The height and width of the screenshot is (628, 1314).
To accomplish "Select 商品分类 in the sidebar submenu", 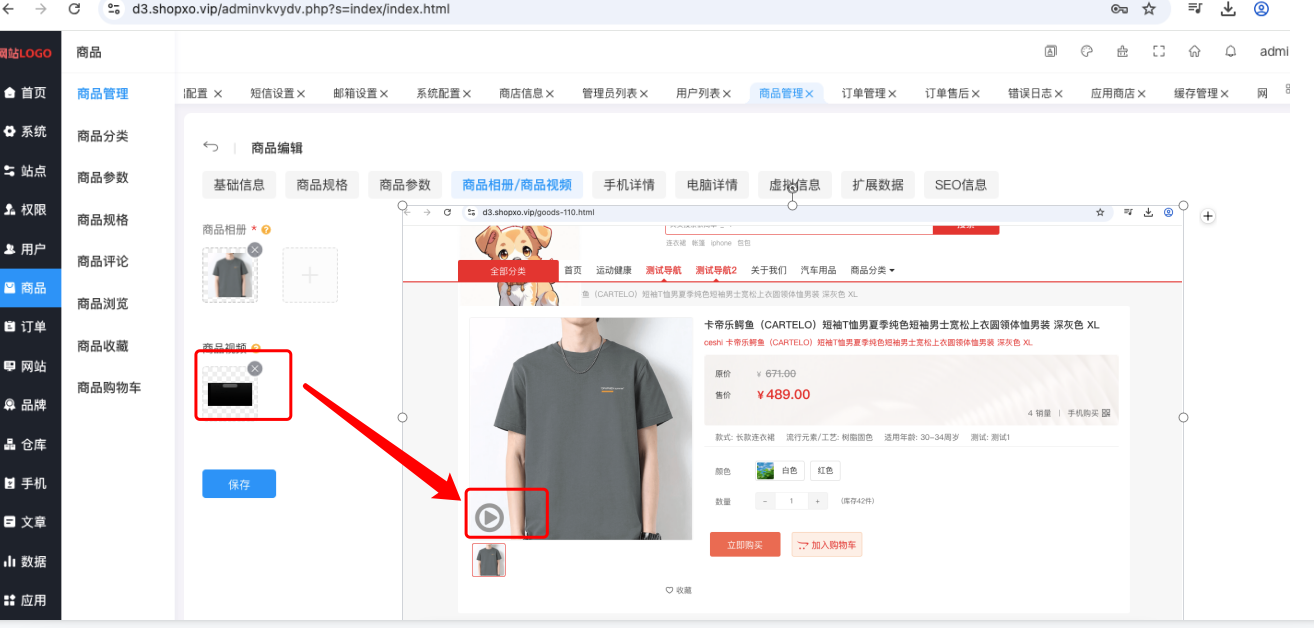I will [x=102, y=136].
